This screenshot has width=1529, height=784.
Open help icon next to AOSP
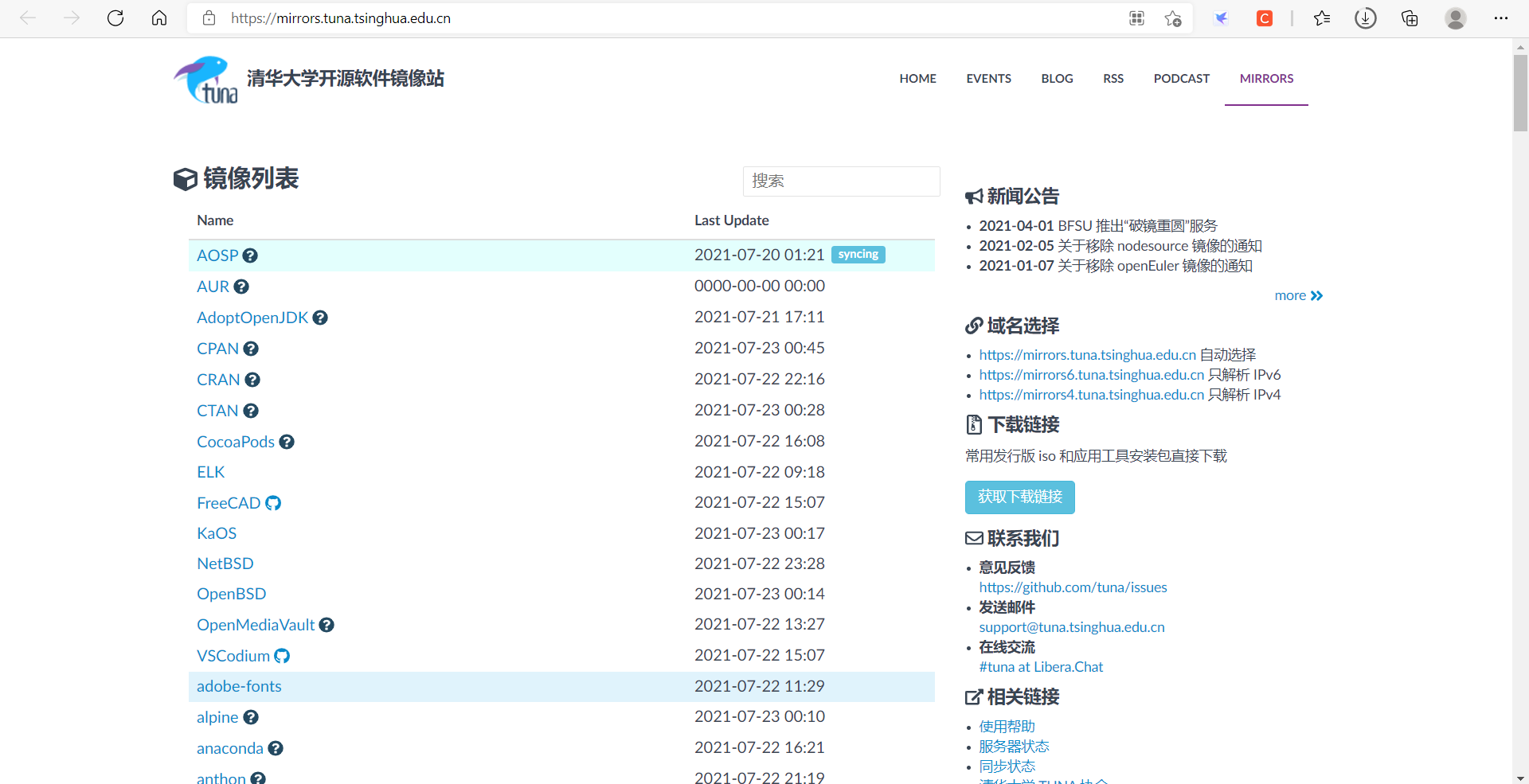tap(250, 255)
